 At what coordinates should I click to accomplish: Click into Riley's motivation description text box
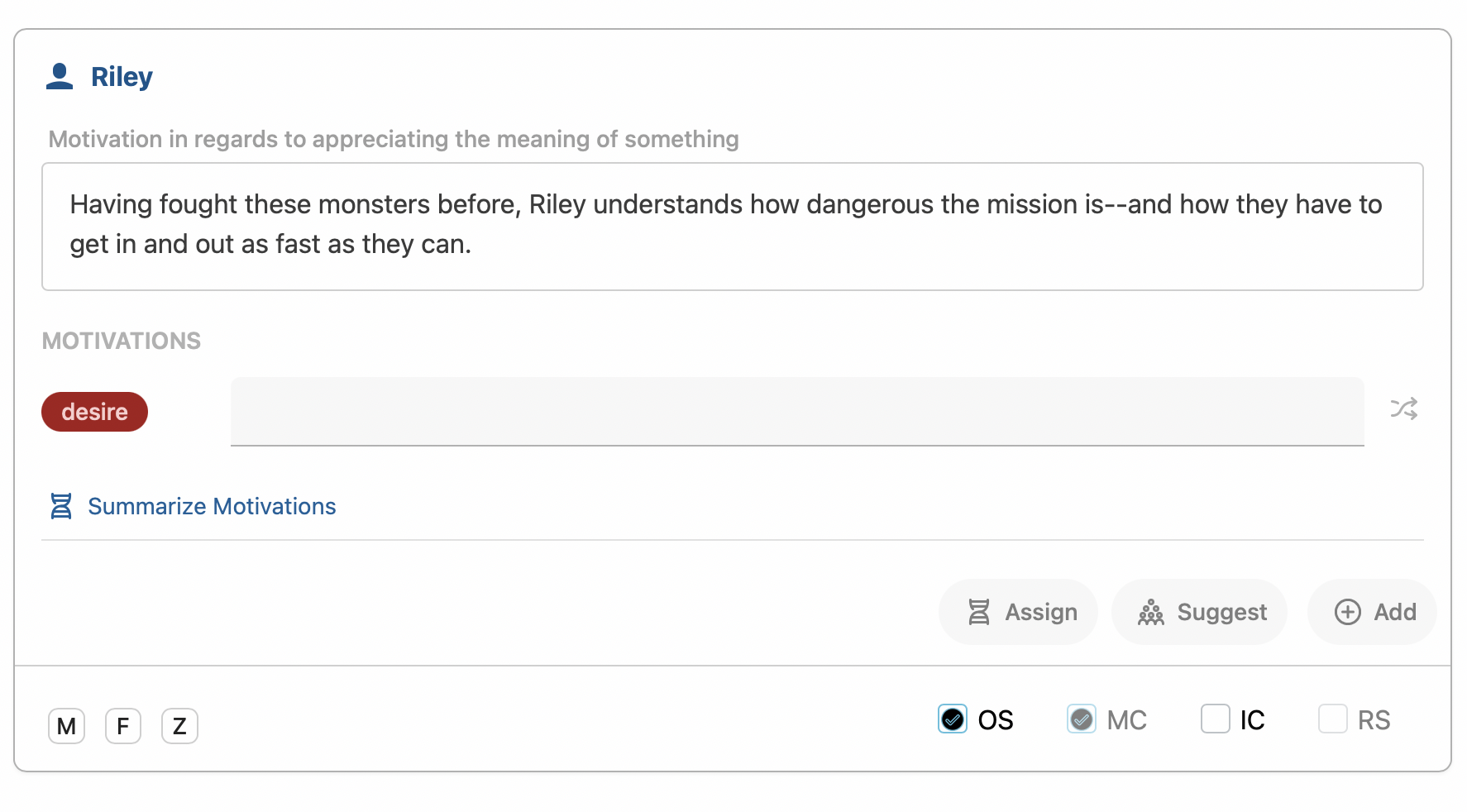click(733, 227)
